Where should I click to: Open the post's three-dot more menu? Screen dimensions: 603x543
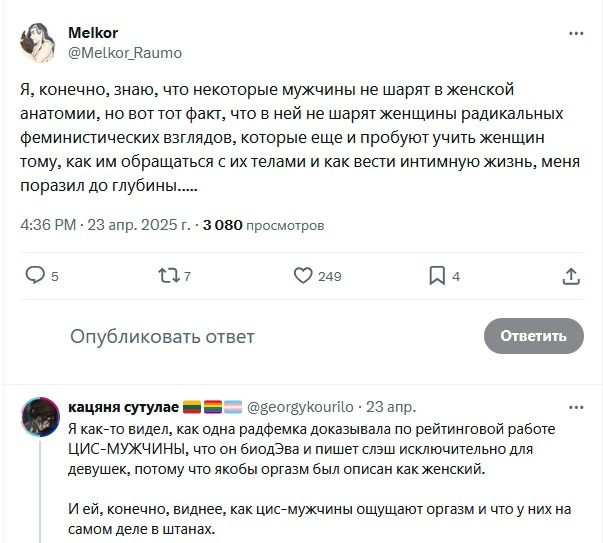tap(575, 33)
